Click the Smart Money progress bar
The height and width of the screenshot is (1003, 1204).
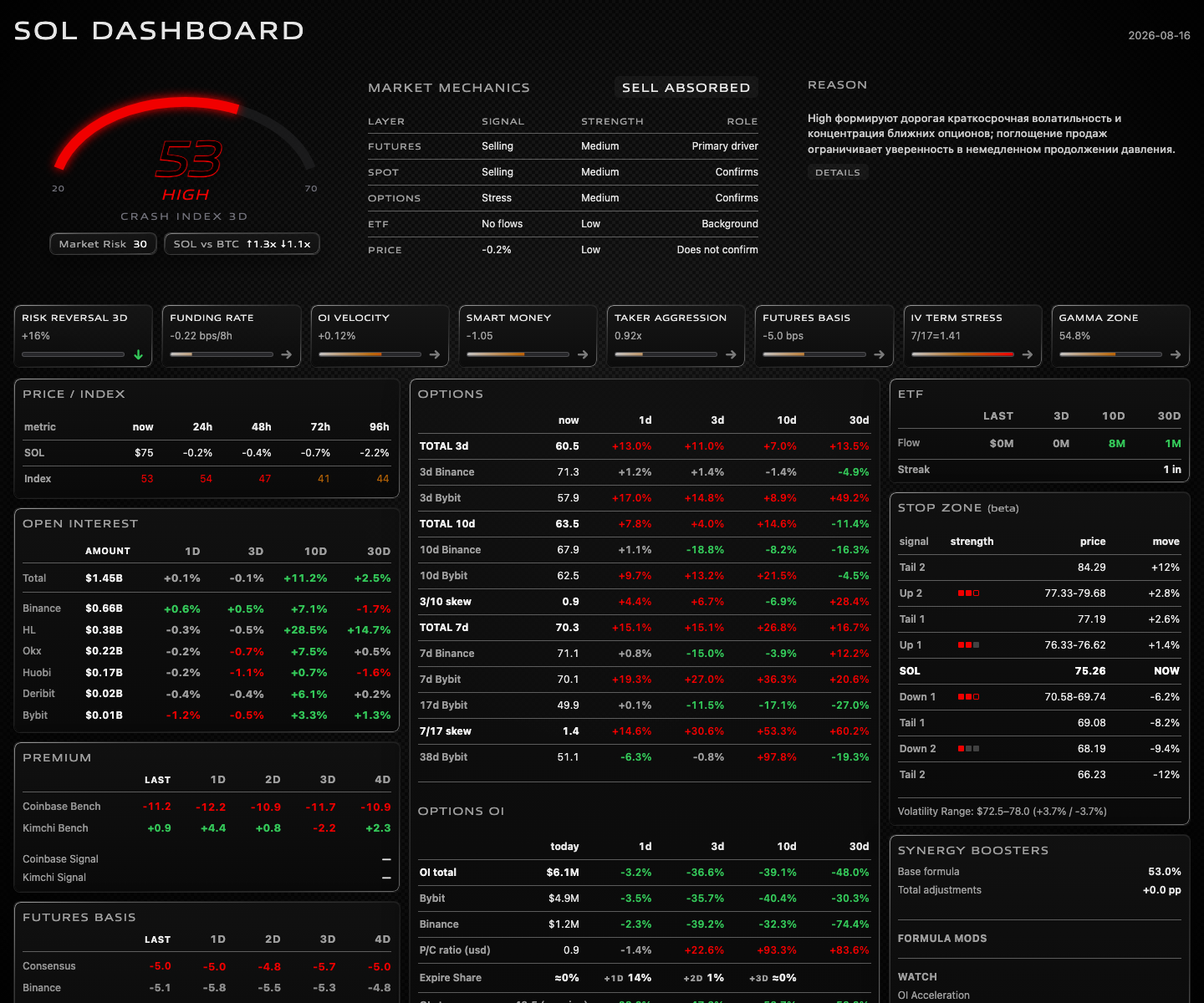click(x=518, y=354)
